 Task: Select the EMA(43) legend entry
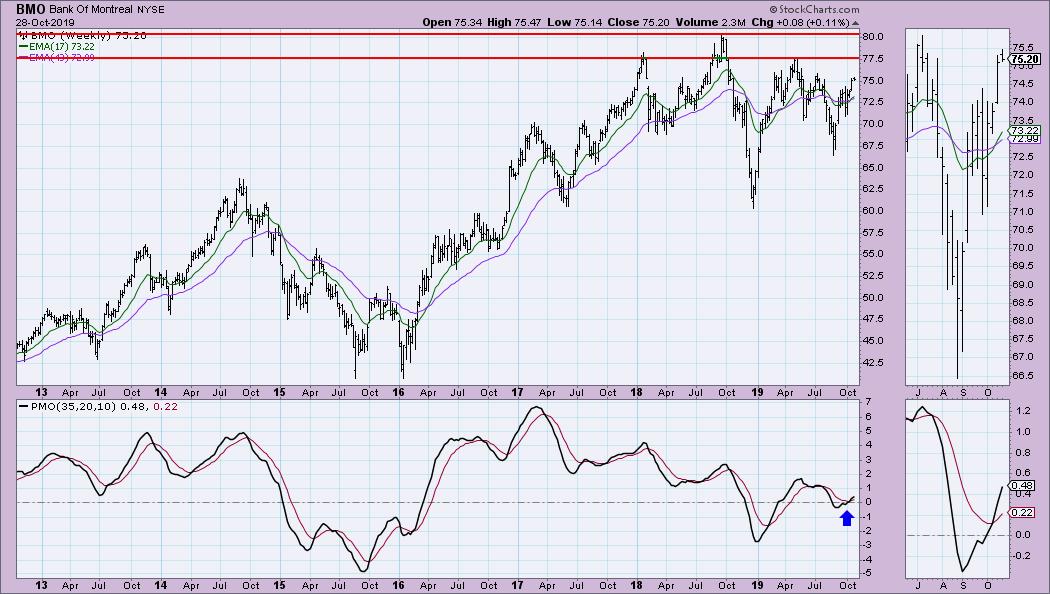[57, 58]
